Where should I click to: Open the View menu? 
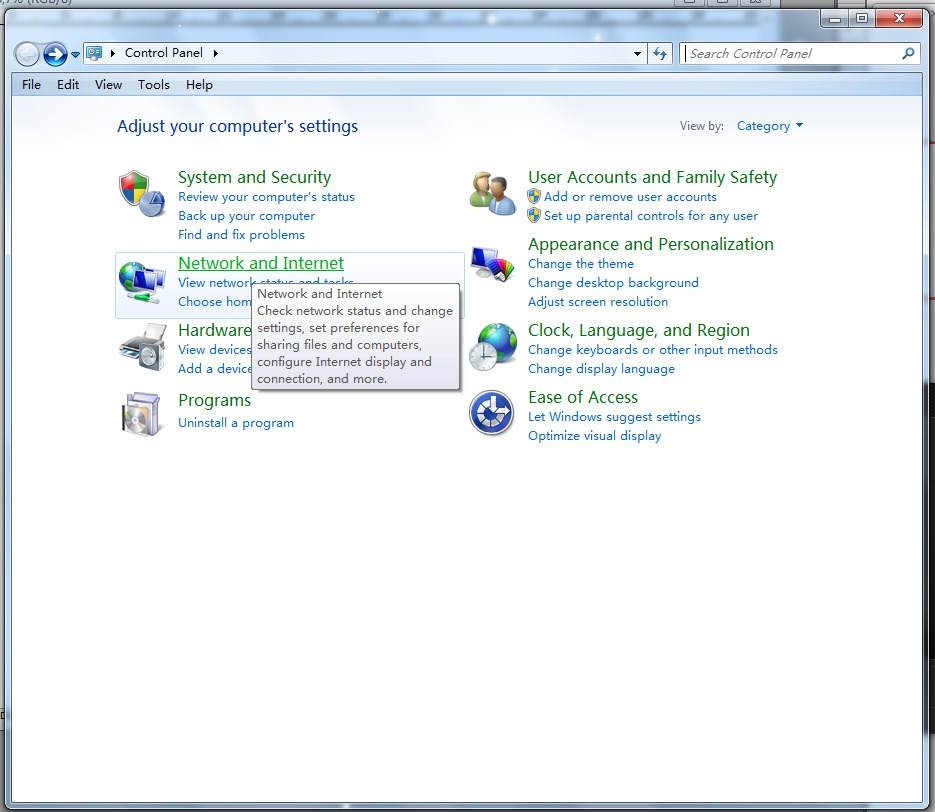point(108,85)
